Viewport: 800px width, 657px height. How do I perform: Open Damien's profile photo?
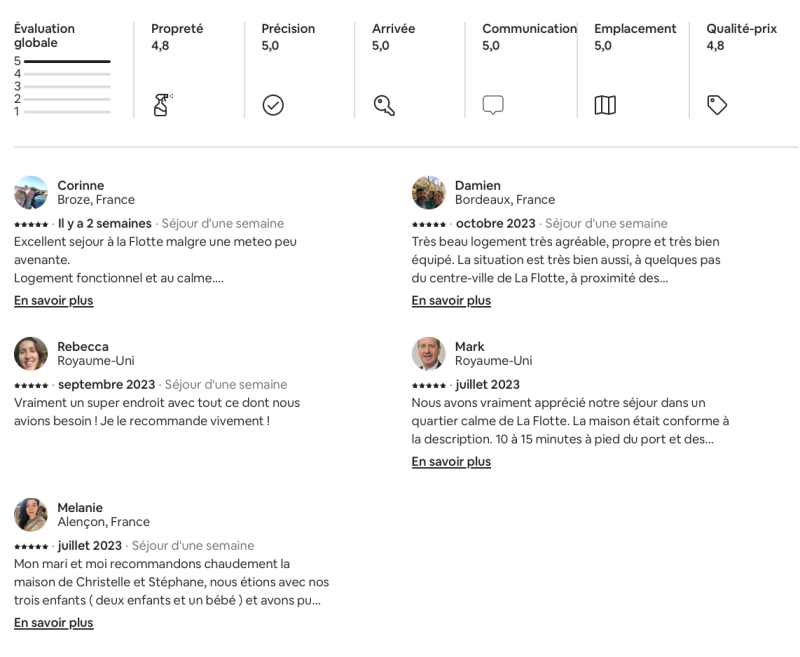[x=429, y=192]
